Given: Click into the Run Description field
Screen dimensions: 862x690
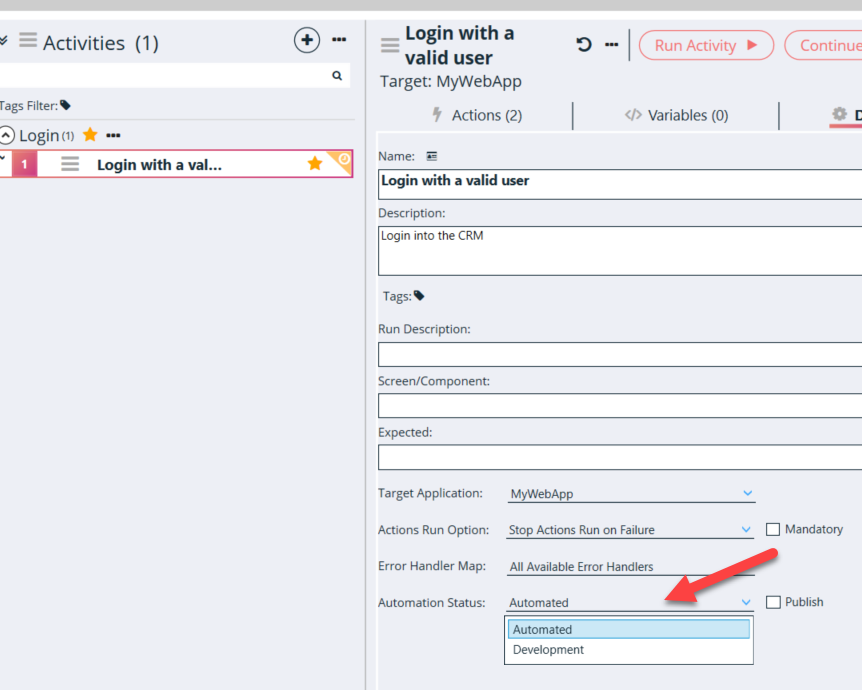Looking at the screenshot, I should [620, 355].
